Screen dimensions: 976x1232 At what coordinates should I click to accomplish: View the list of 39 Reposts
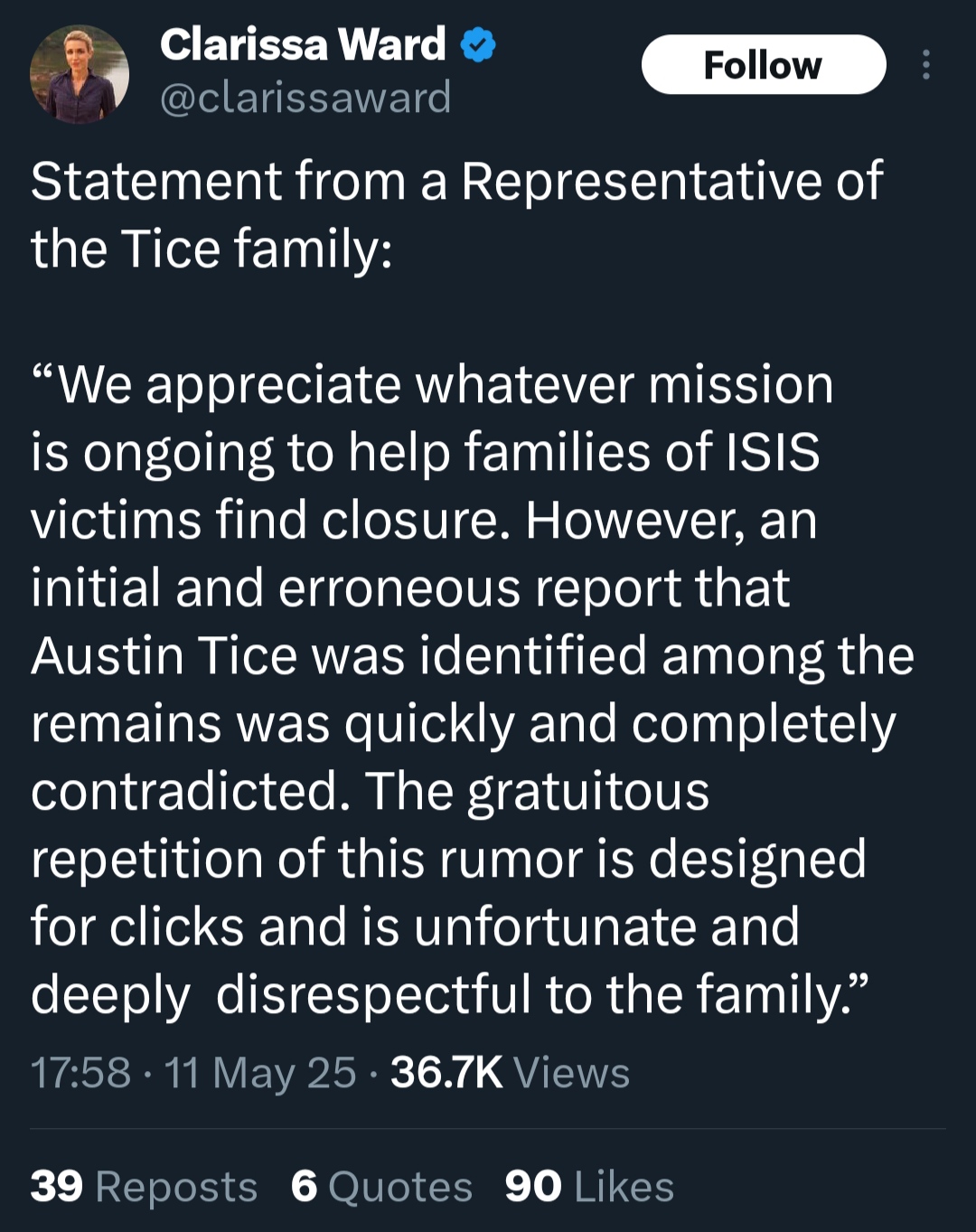point(144,1186)
